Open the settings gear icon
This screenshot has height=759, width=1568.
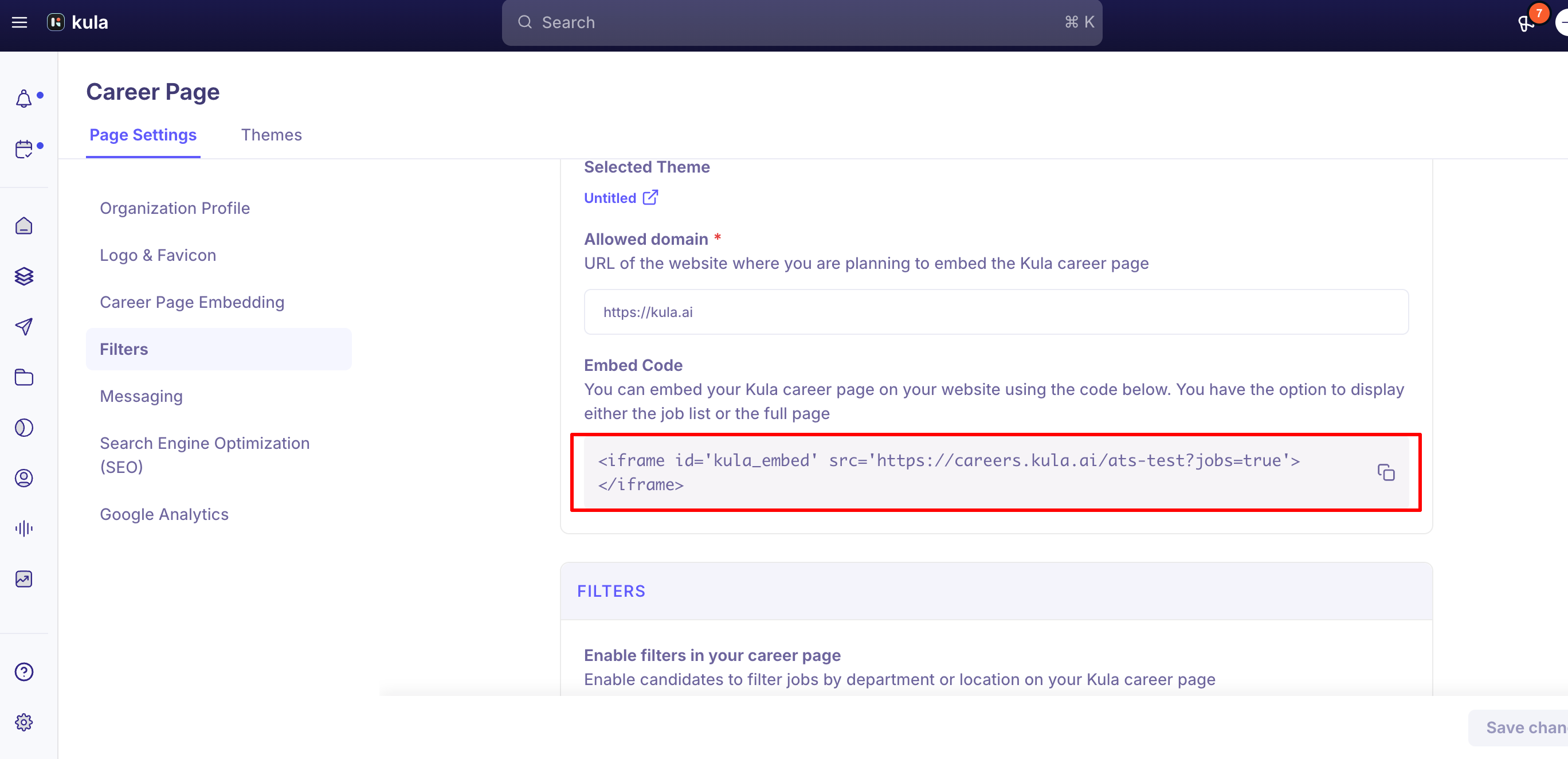point(23,722)
